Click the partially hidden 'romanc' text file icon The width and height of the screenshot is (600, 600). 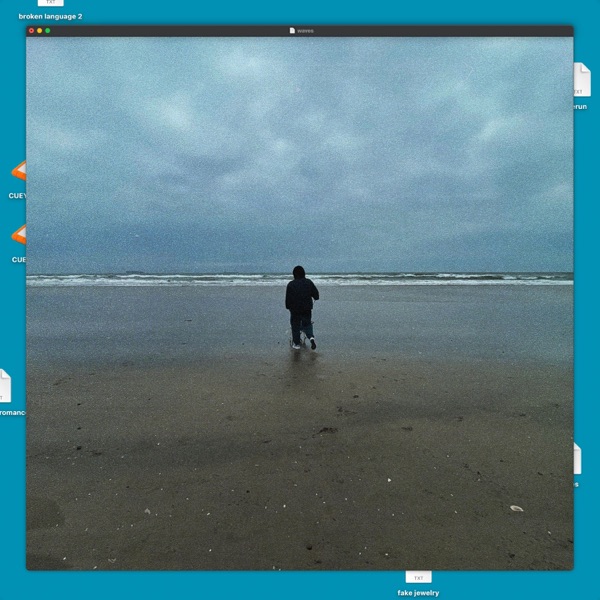click(5, 386)
